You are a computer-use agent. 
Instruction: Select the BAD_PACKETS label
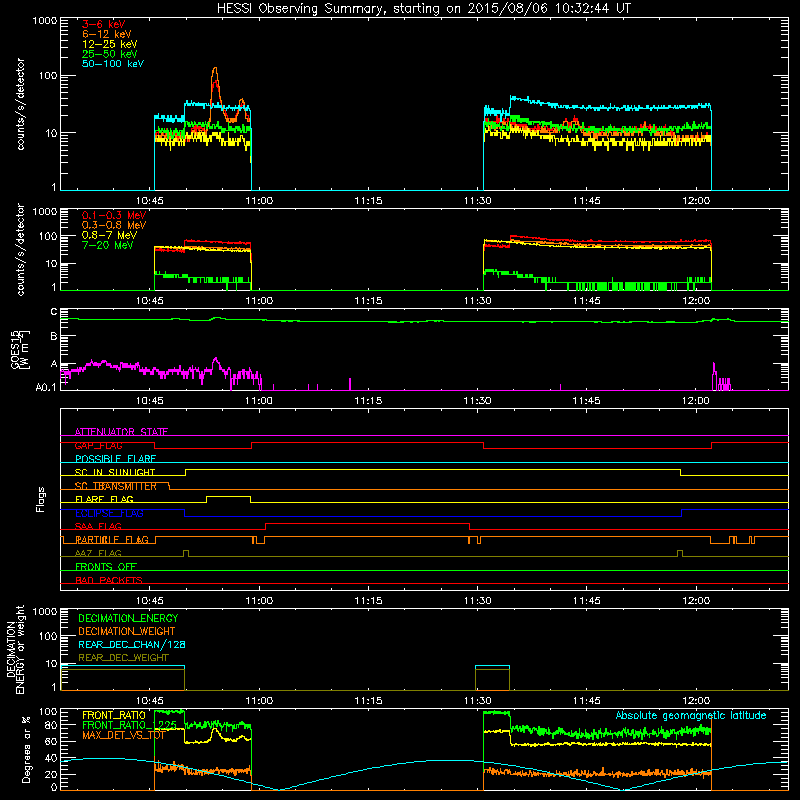pyautogui.click(x=109, y=580)
